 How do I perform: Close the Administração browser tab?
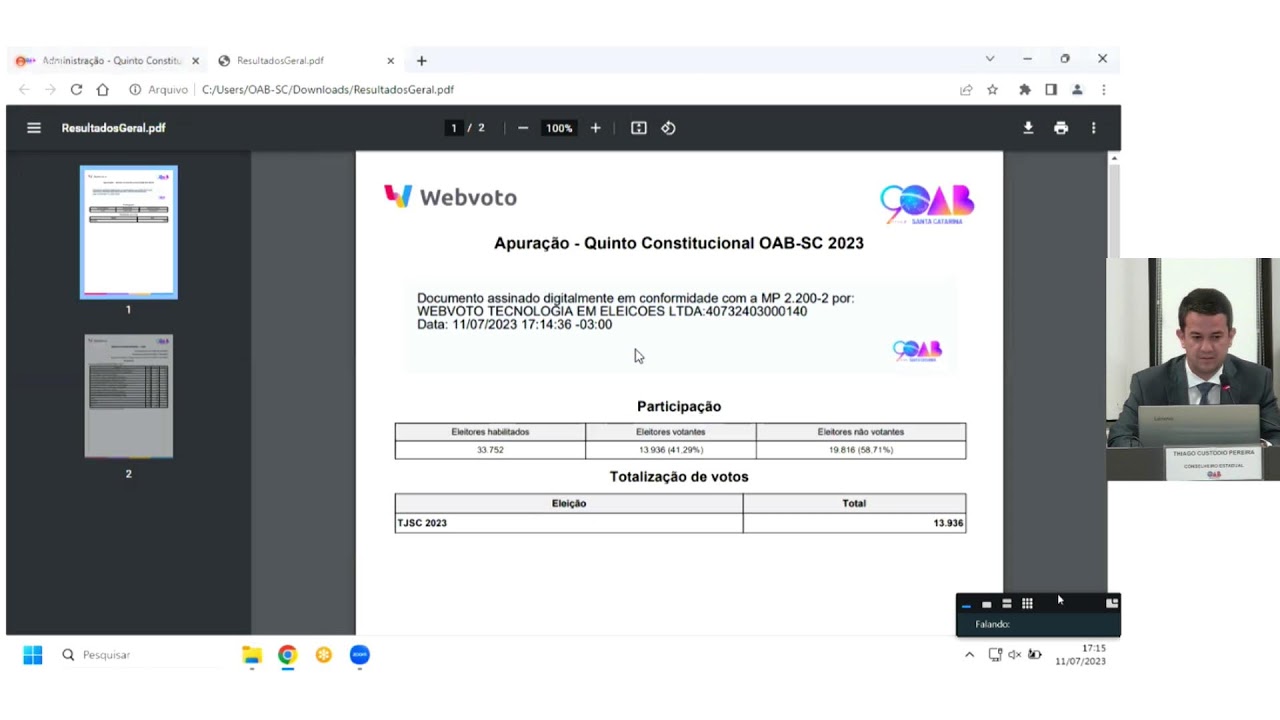point(195,60)
